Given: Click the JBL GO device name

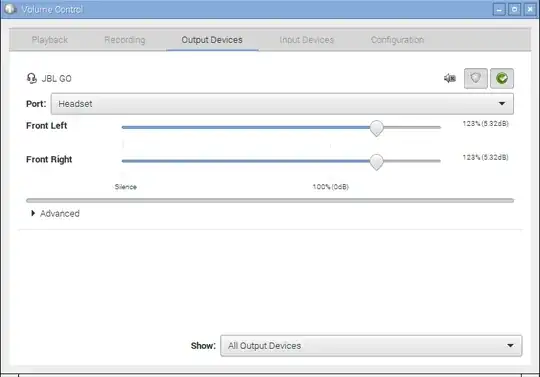Looking at the screenshot, I should [56, 78].
